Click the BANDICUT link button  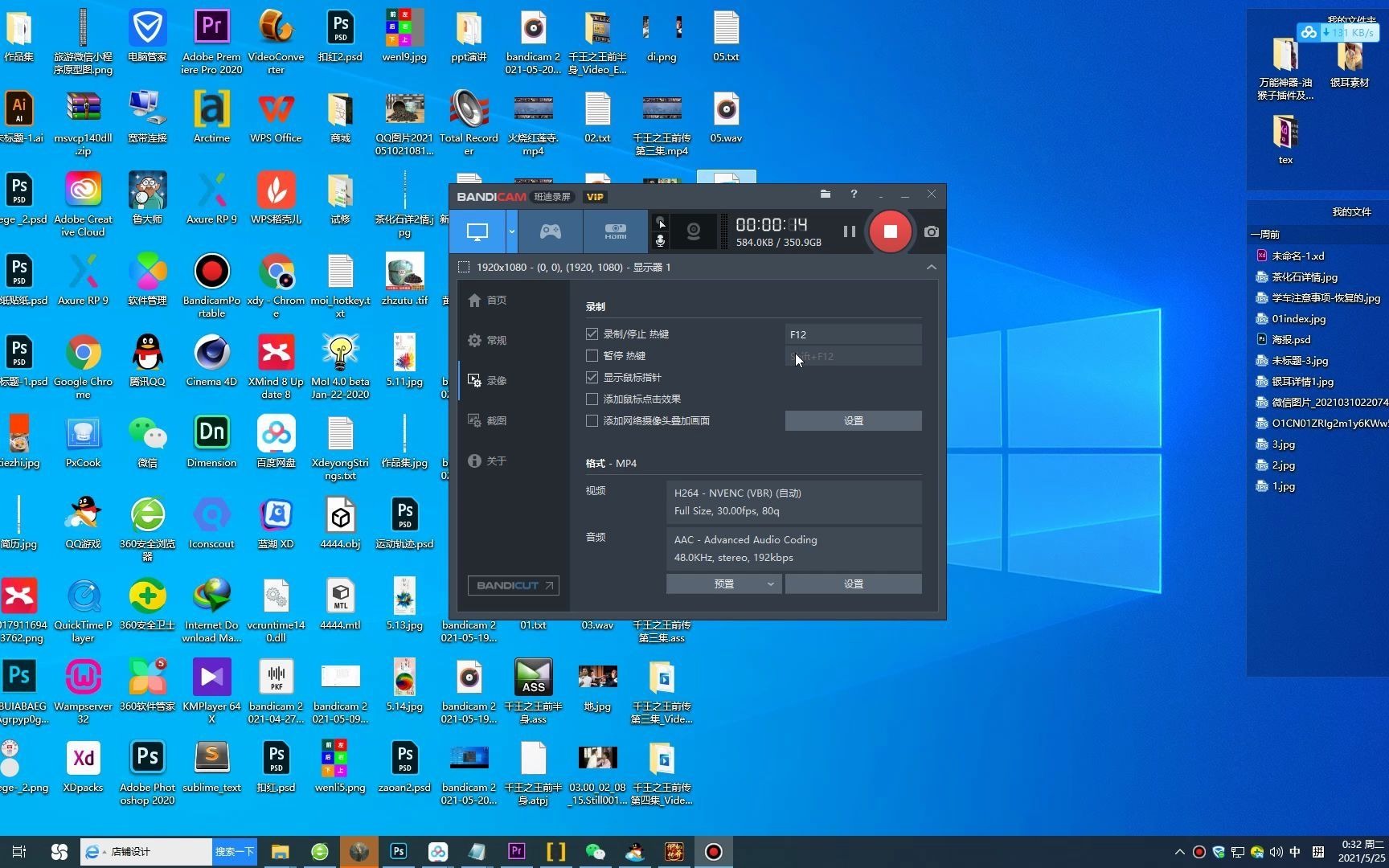(514, 585)
